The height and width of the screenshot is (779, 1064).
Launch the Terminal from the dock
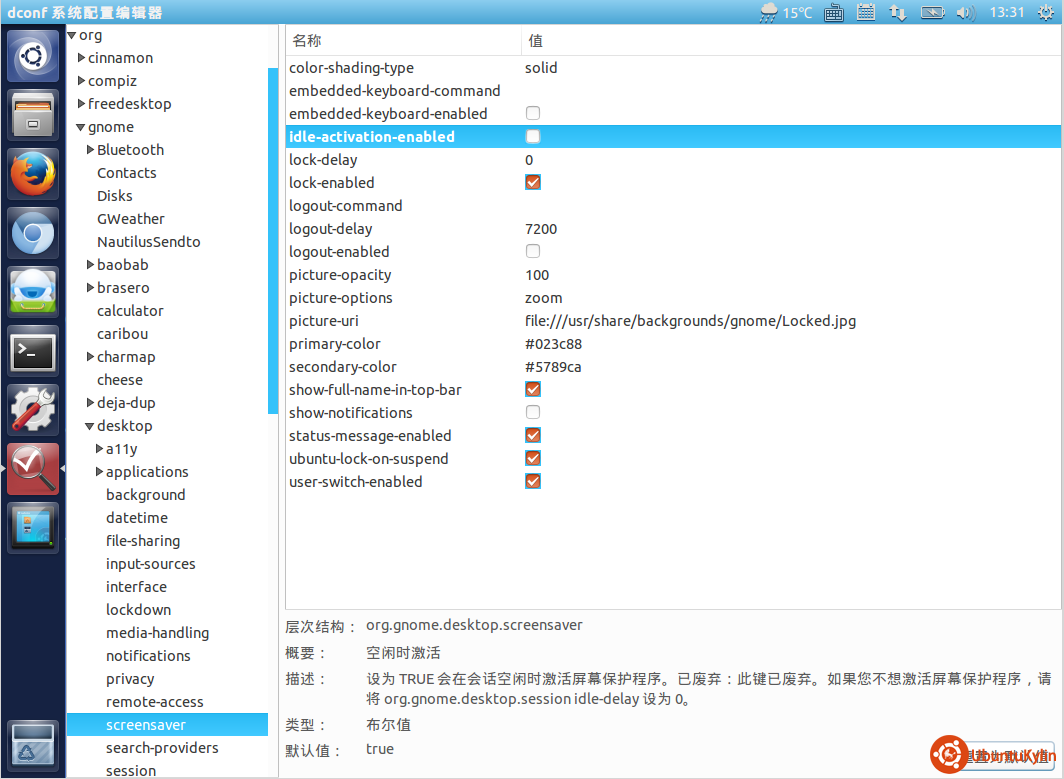(x=33, y=351)
